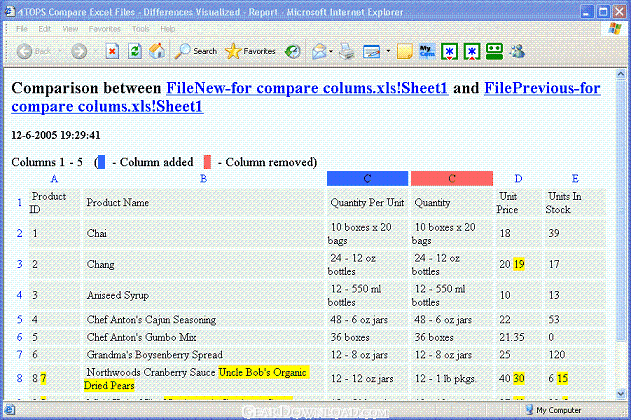This screenshot has height=420, width=631.
Task: Click blue Column added legend swatch
Action: (101, 162)
